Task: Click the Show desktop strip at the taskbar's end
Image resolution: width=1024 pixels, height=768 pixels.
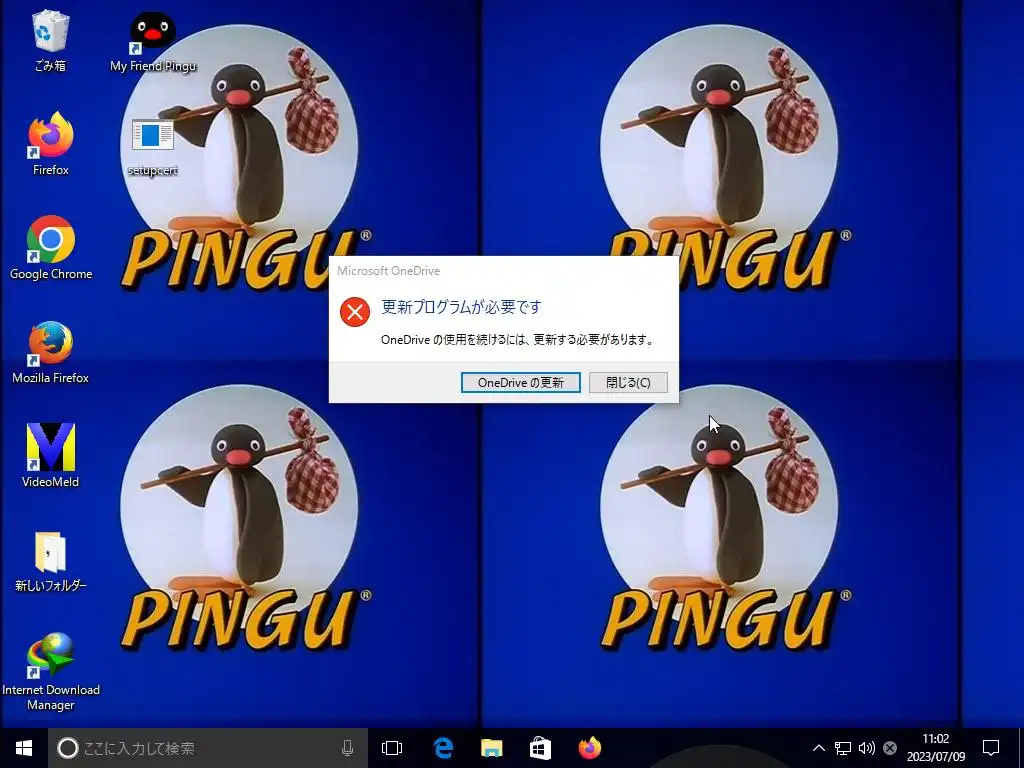Action: [x=1021, y=748]
